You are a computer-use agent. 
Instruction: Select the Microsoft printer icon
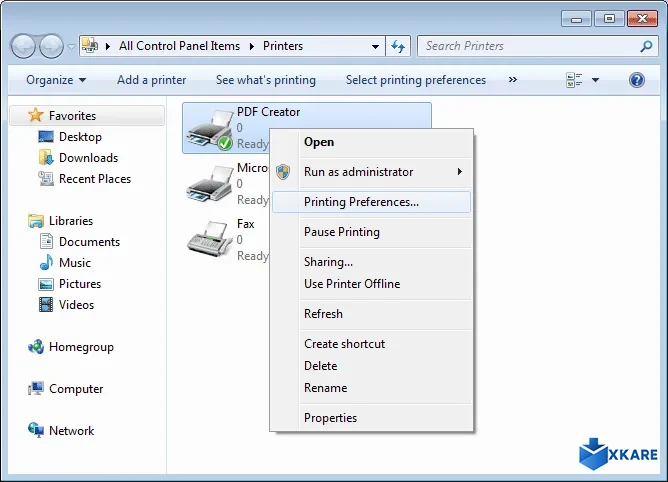(210, 184)
